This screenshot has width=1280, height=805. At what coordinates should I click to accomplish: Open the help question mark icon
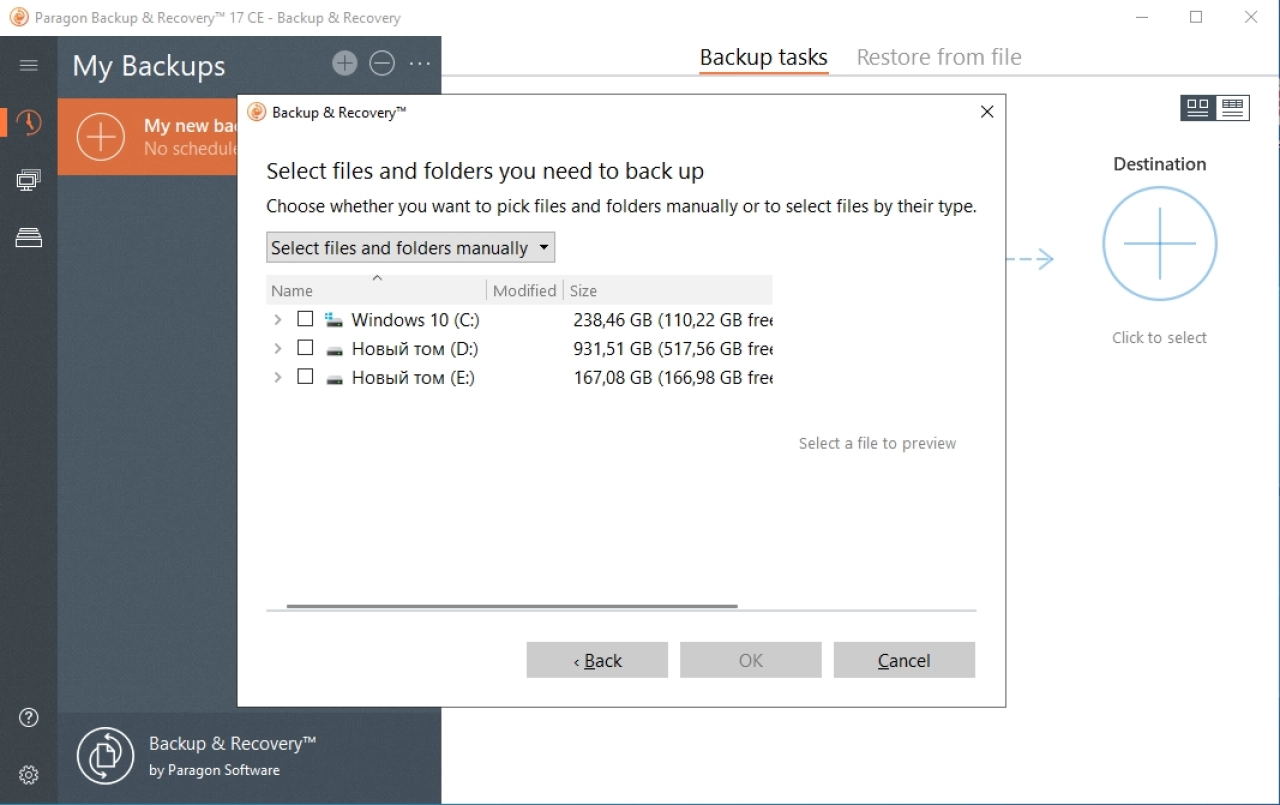coord(29,717)
